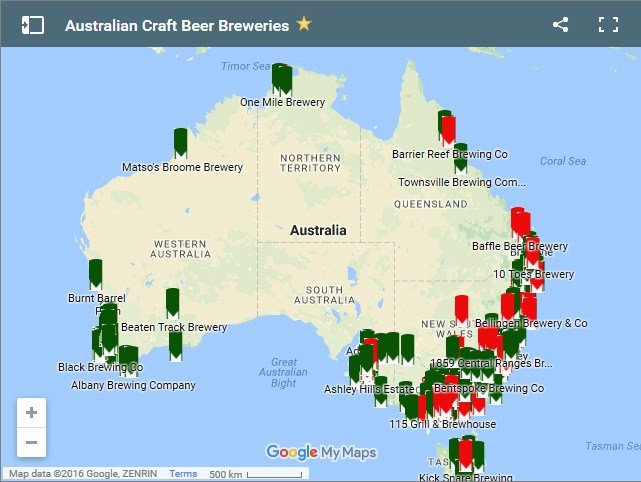The image size is (641, 482).
Task: Click the One Mile Brewery label
Action: point(282,102)
